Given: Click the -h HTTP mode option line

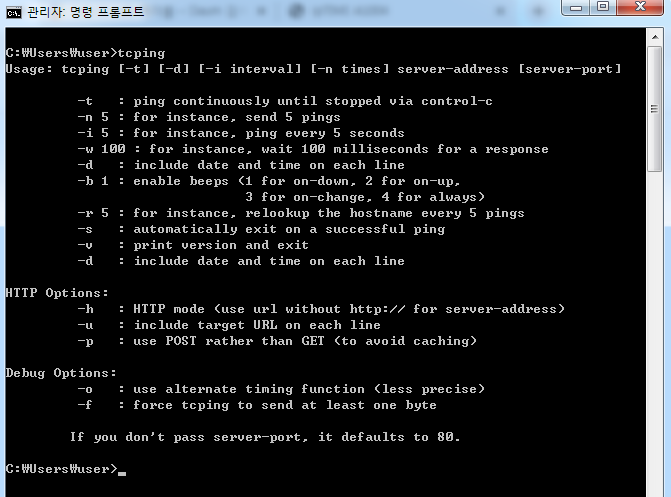Looking at the screenshot, I should pyautogui.click(x=320, y=309).
